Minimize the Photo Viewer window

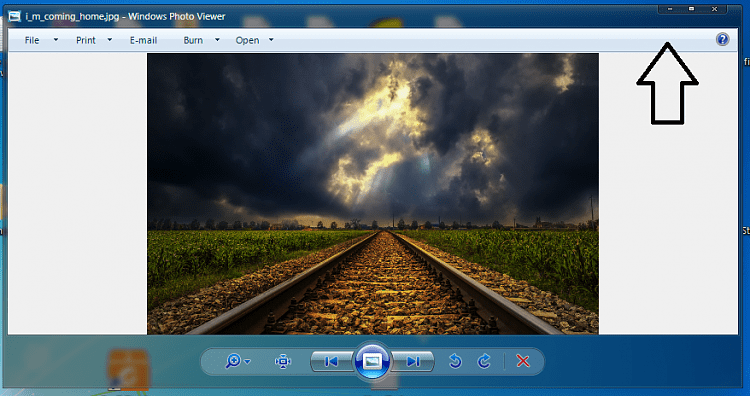(670, 9)
